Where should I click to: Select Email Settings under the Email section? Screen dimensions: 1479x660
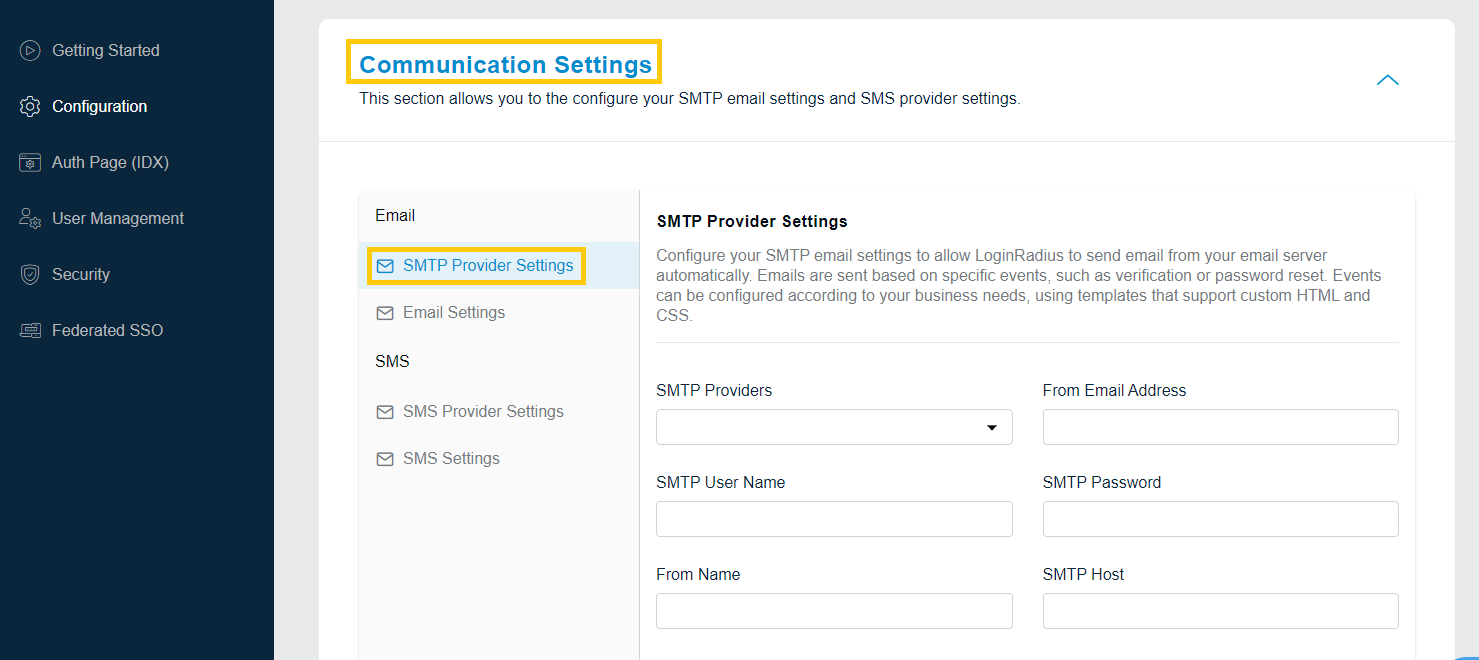point(452,312)
